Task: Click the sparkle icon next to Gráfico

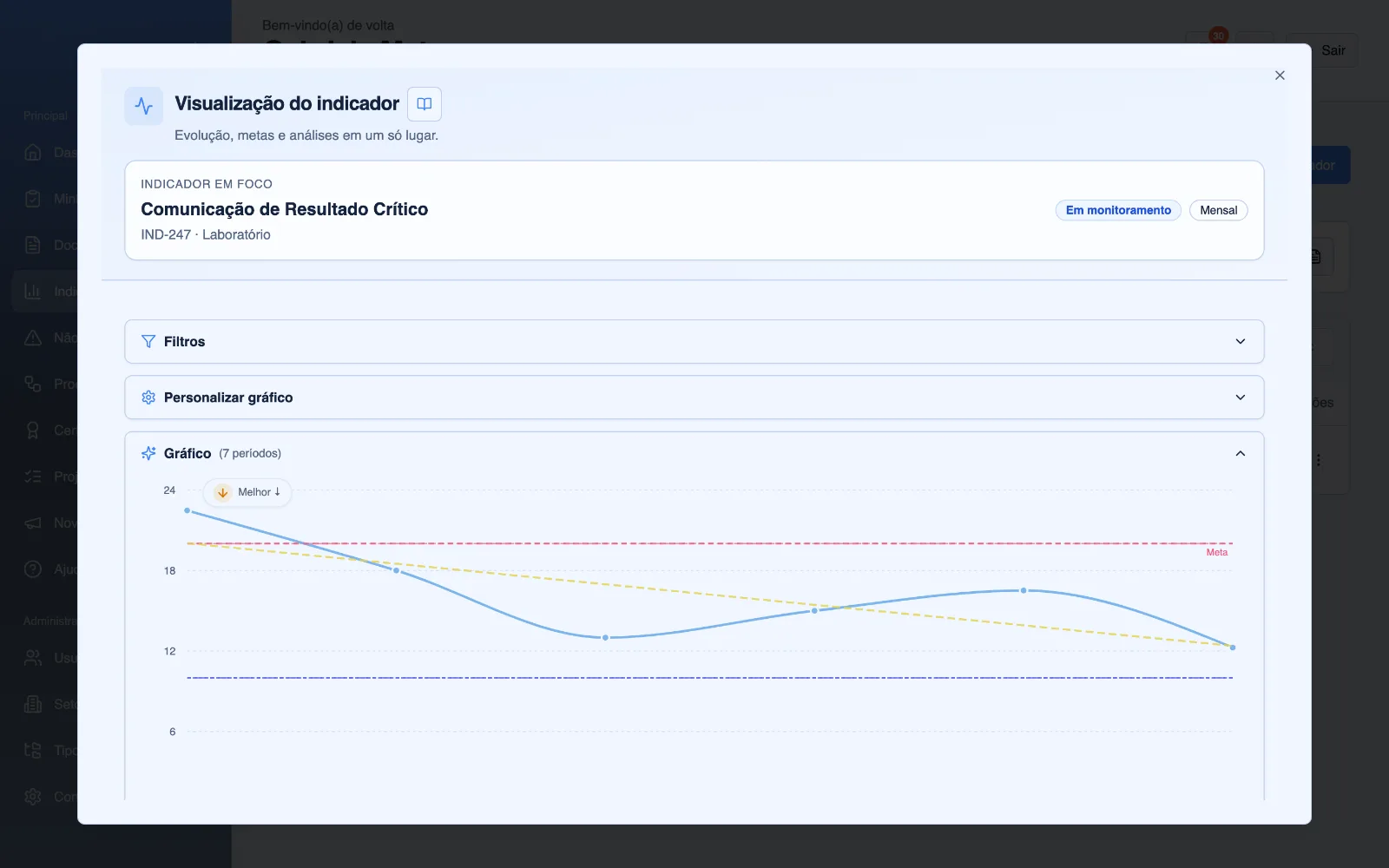Action: [148, 453]
